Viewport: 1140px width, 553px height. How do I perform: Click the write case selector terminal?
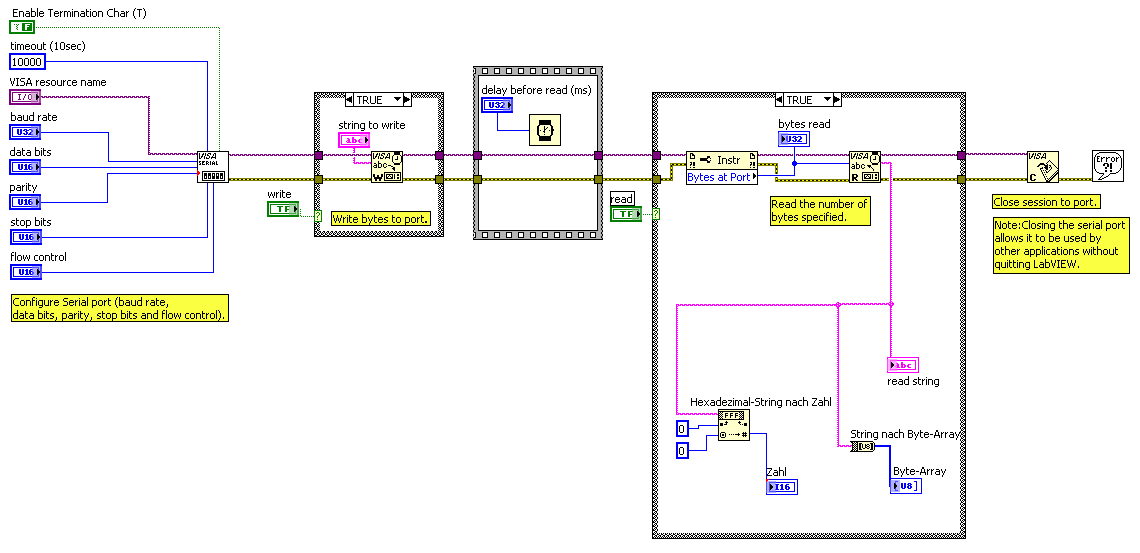[318, 215]
